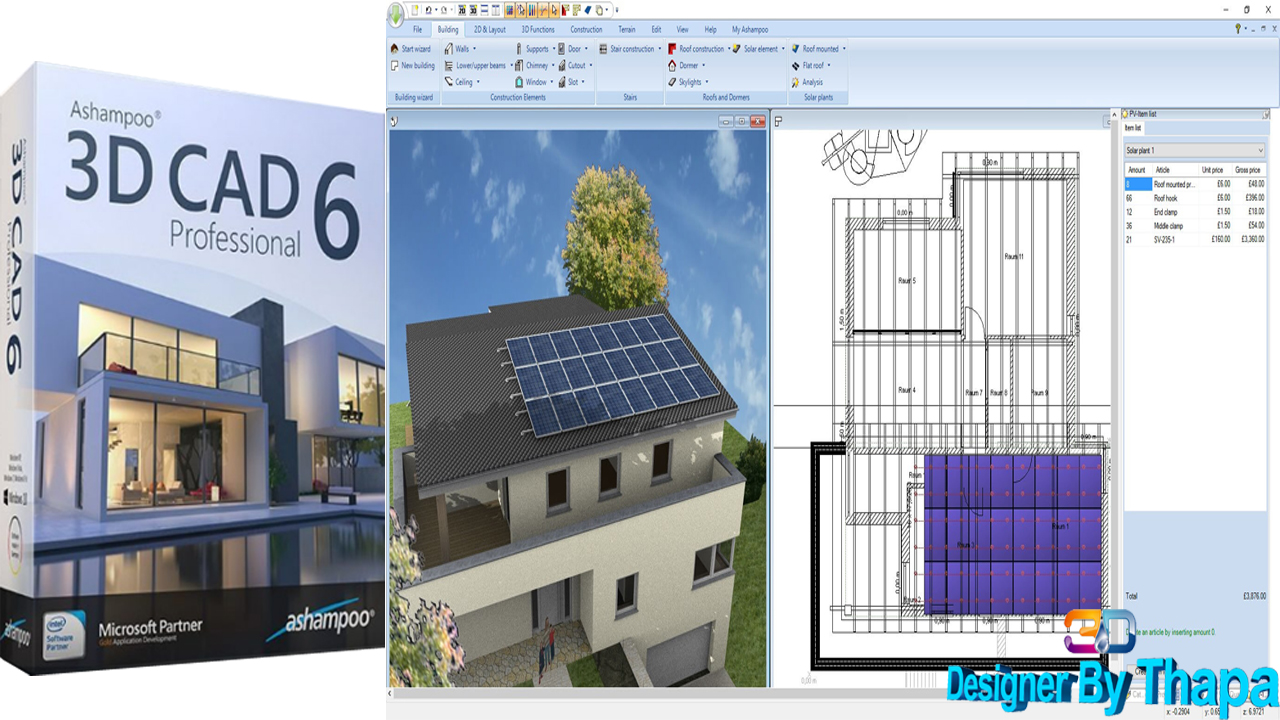
Task: Select the Walls tool icon
Action: pos(449,49)
